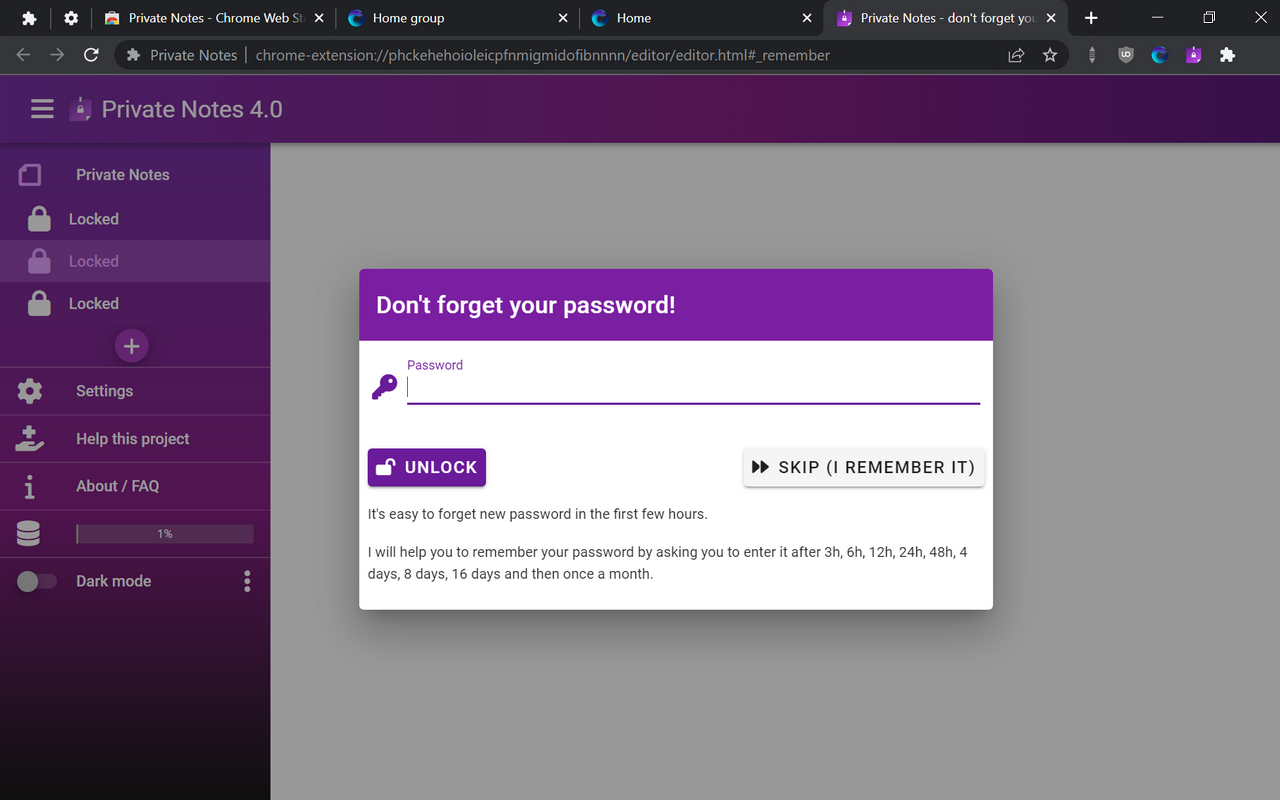1280x800 pixels.
Task: Switch to the Home group tab
Action: click(458, 18)
